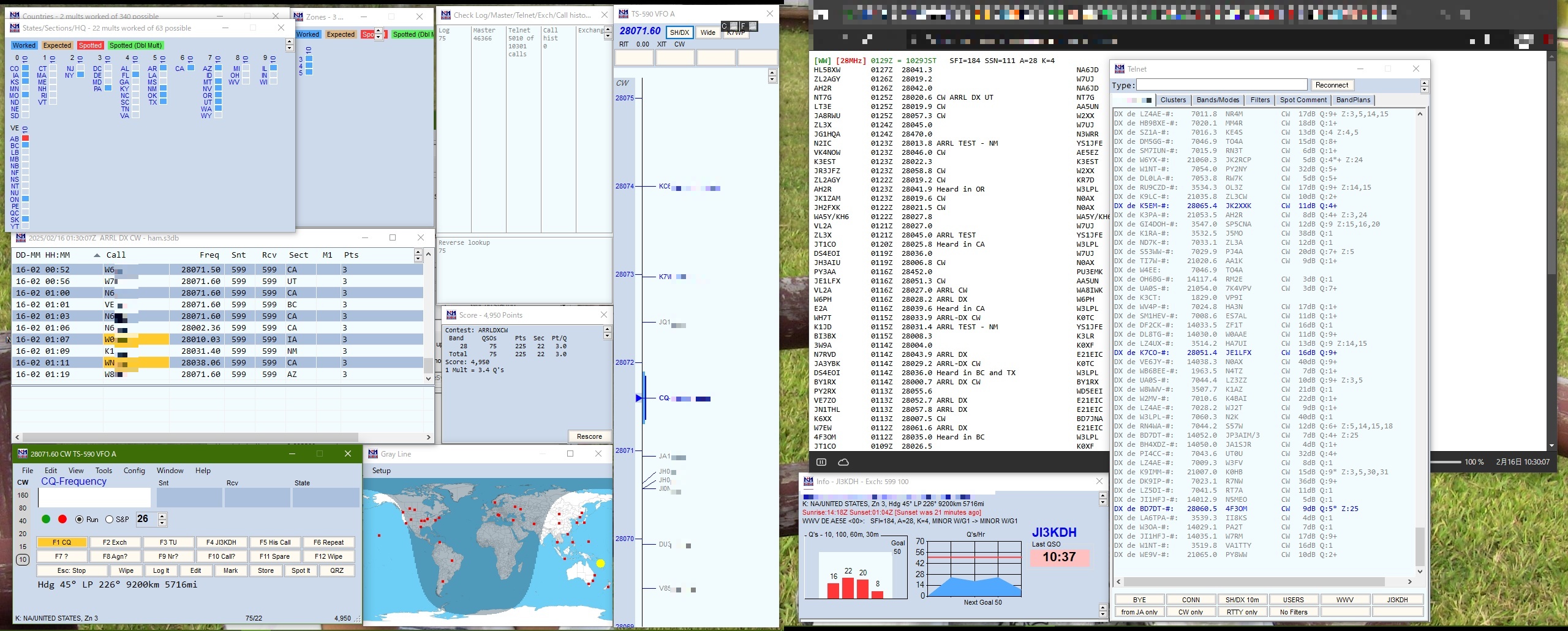The image size is (1568, 631).
Task: Click the yellow sun marker on Gray Line map
Action: [600, 564]
